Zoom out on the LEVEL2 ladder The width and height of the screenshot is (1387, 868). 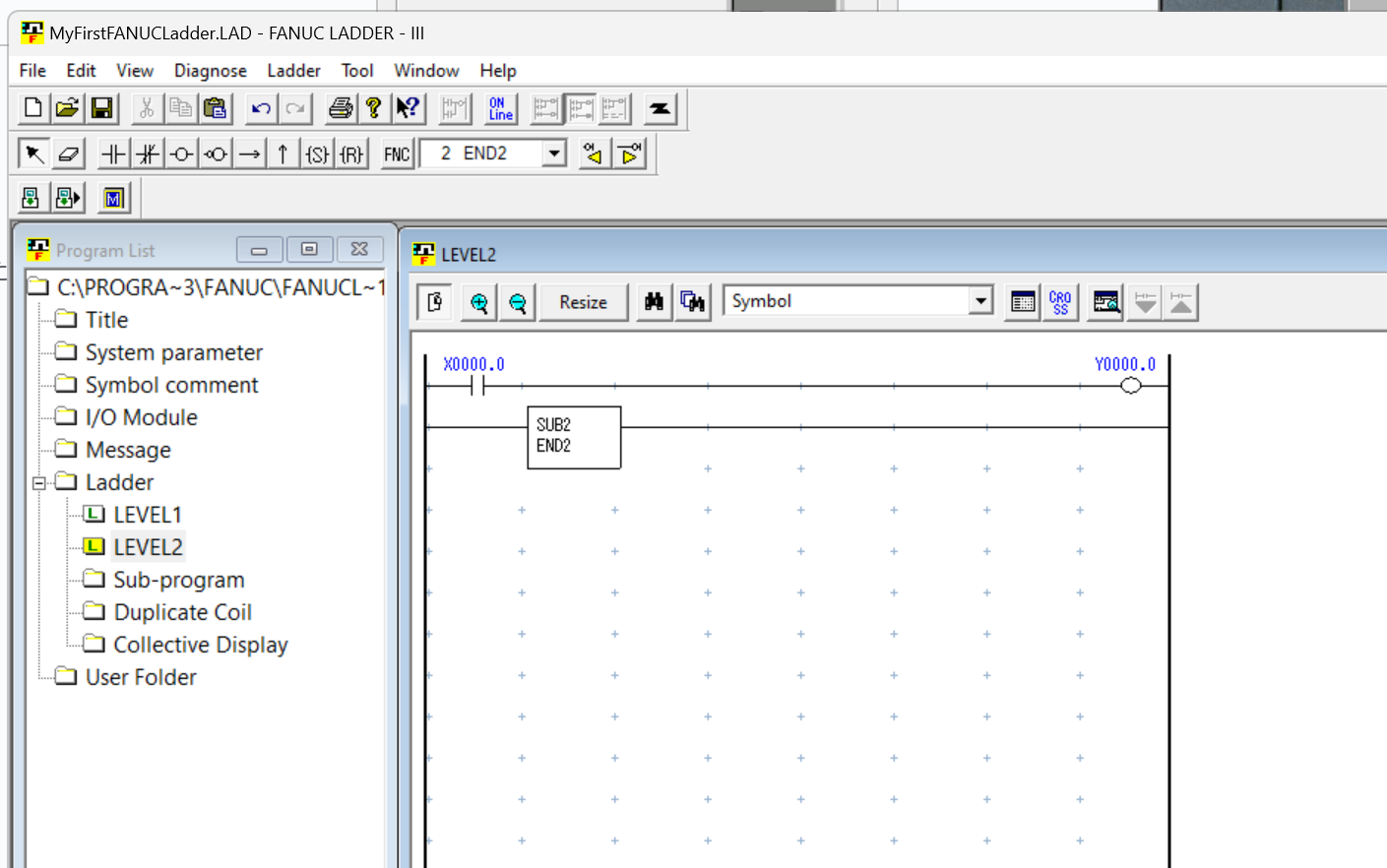(518, 303)
